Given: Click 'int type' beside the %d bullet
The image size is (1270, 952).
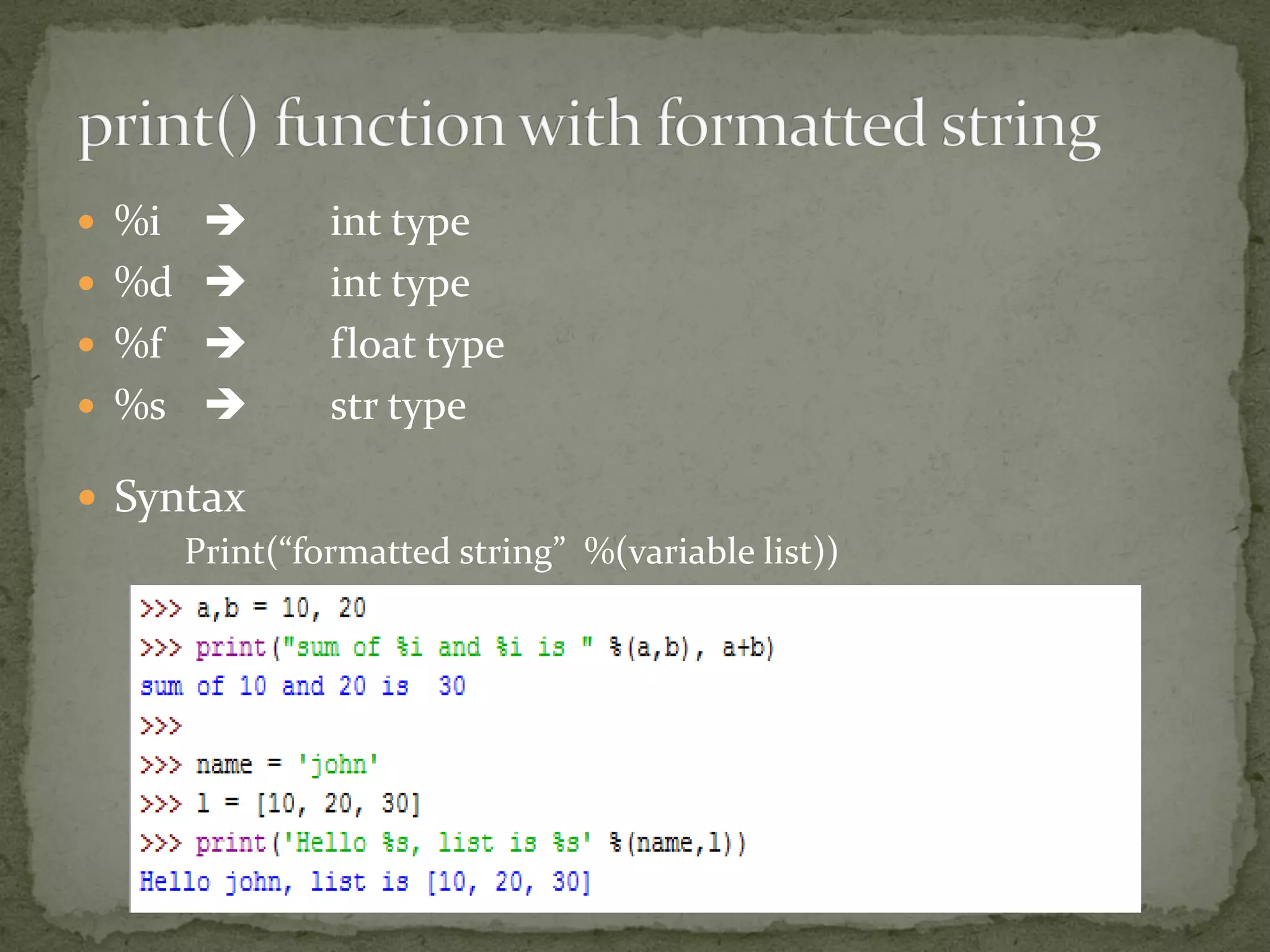Looking at the screenshot, I should pos(400,284).
